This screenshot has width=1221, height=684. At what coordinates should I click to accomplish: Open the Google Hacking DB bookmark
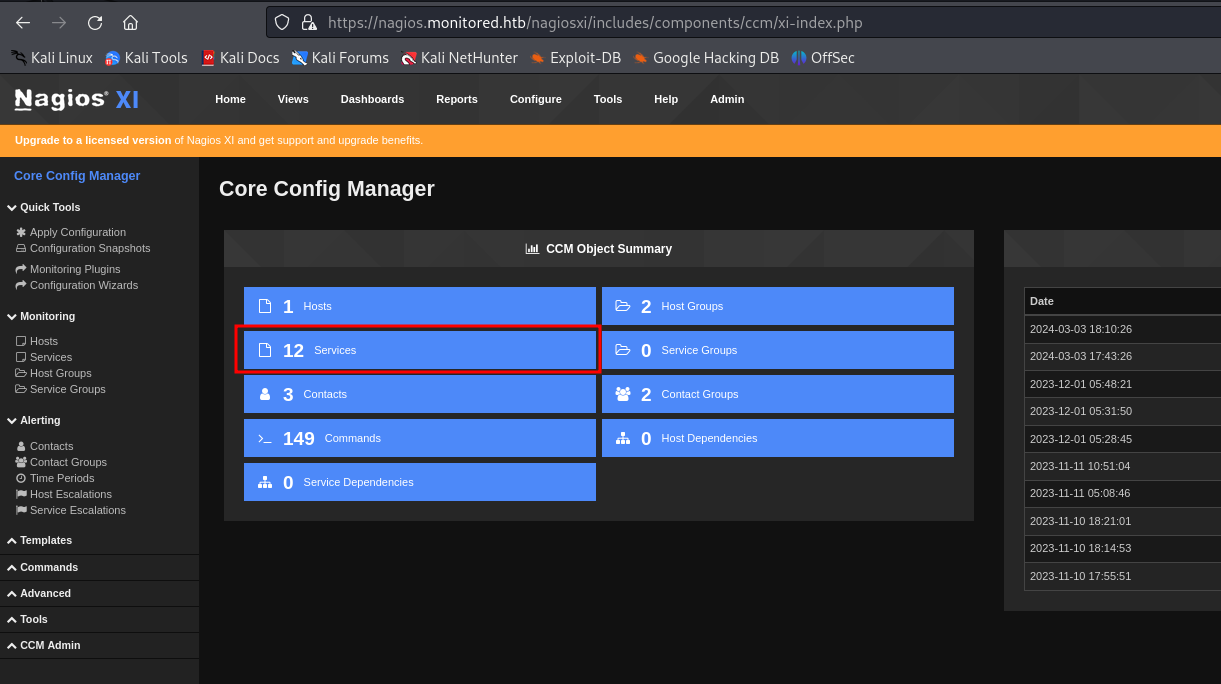(x=706, y=58)
